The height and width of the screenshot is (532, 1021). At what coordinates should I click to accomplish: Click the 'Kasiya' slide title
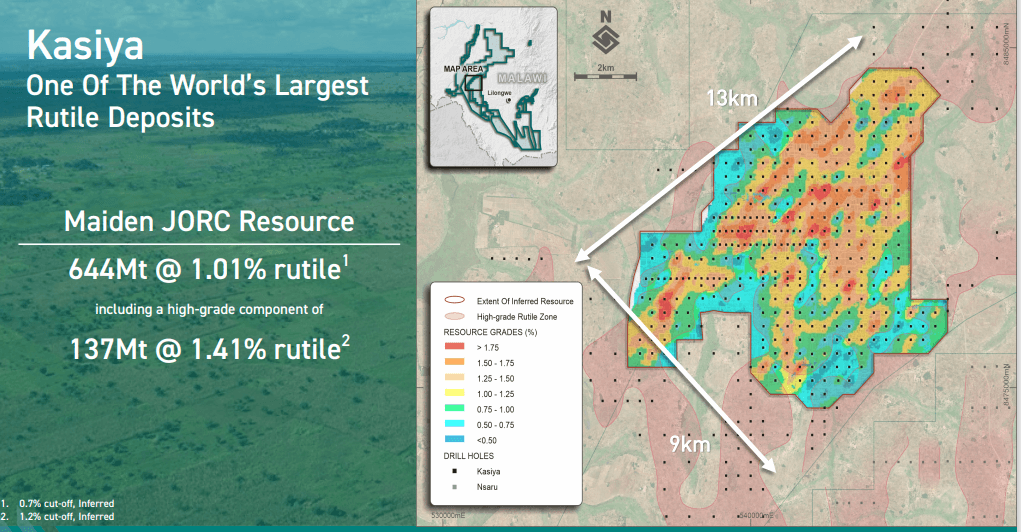coord(85,47)
